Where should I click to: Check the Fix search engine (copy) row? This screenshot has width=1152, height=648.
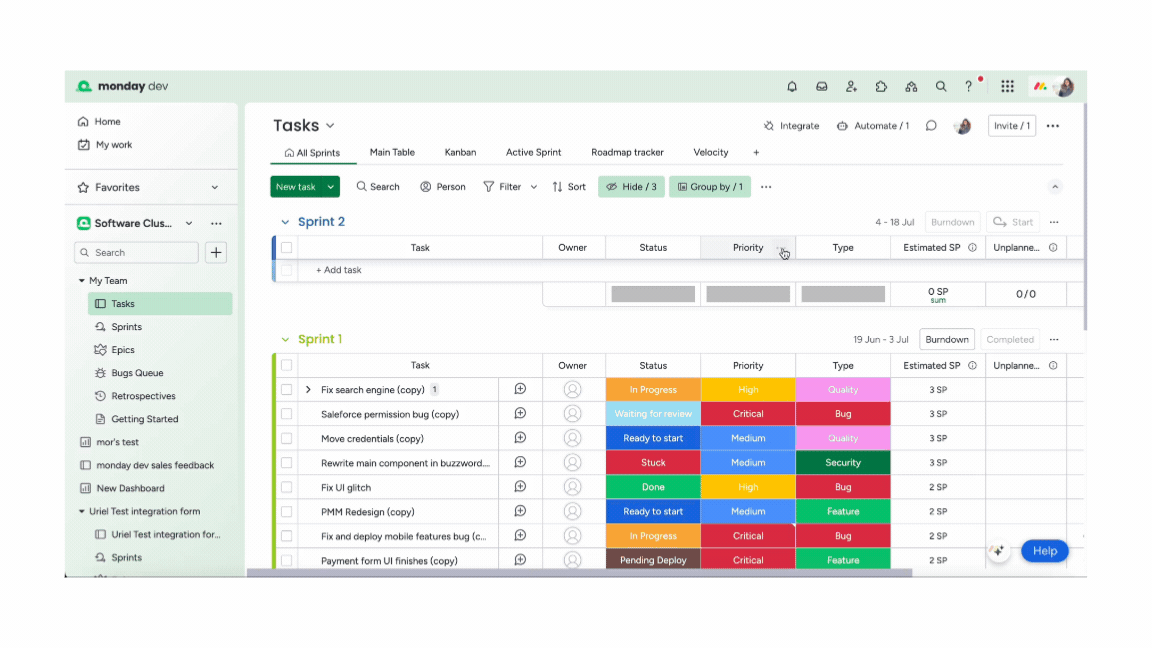pos(287,389)
